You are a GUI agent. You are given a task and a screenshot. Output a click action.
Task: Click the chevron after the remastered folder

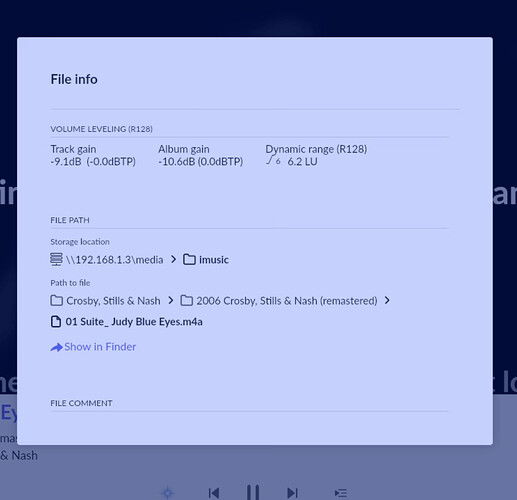387,301
